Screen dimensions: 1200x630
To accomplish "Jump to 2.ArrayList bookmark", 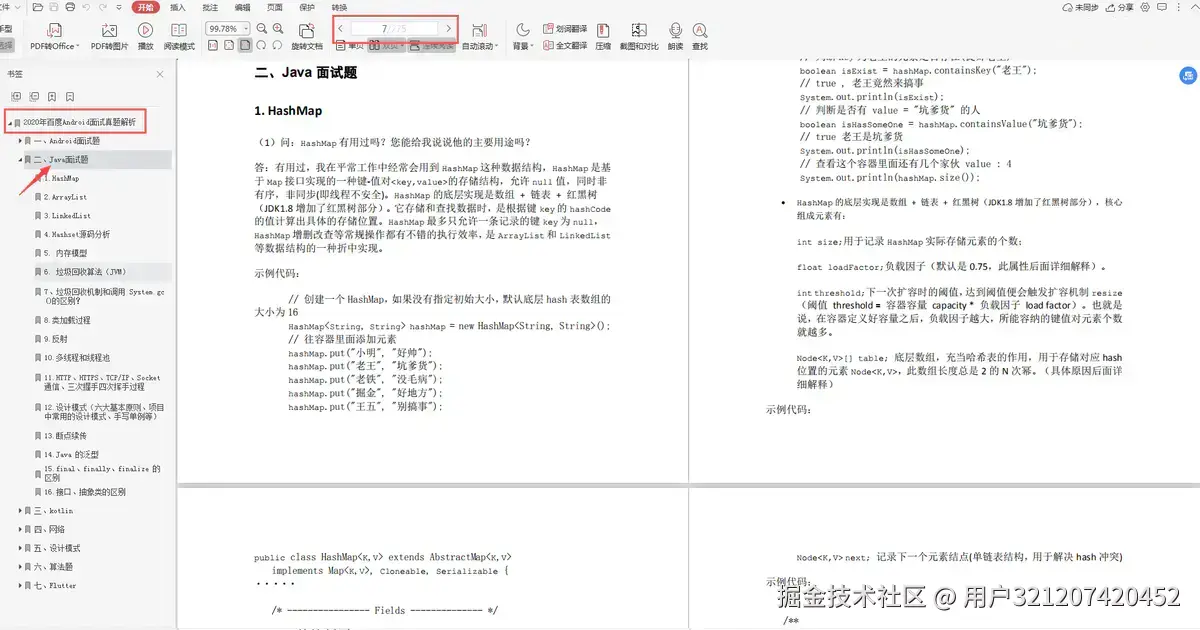I will (x=65, y=197).
